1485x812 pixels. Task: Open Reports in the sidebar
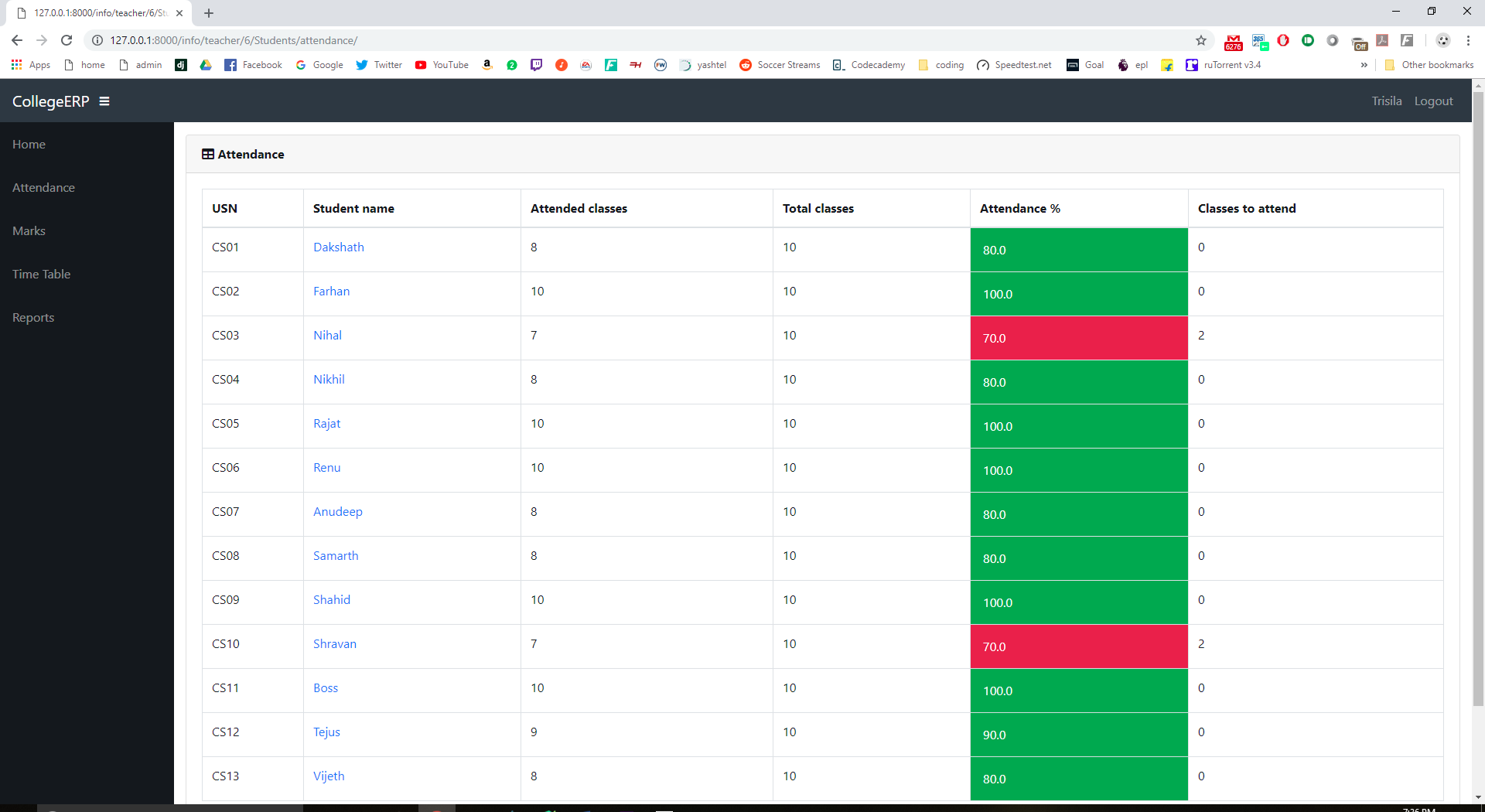[33, 318]
